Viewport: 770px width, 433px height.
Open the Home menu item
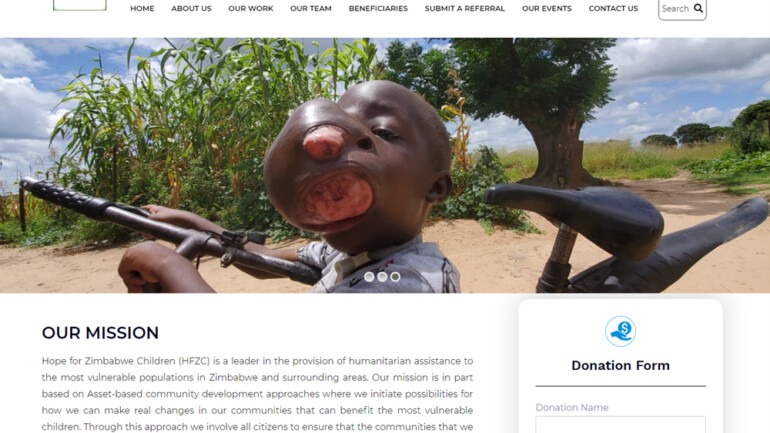[x=142, y=8]
